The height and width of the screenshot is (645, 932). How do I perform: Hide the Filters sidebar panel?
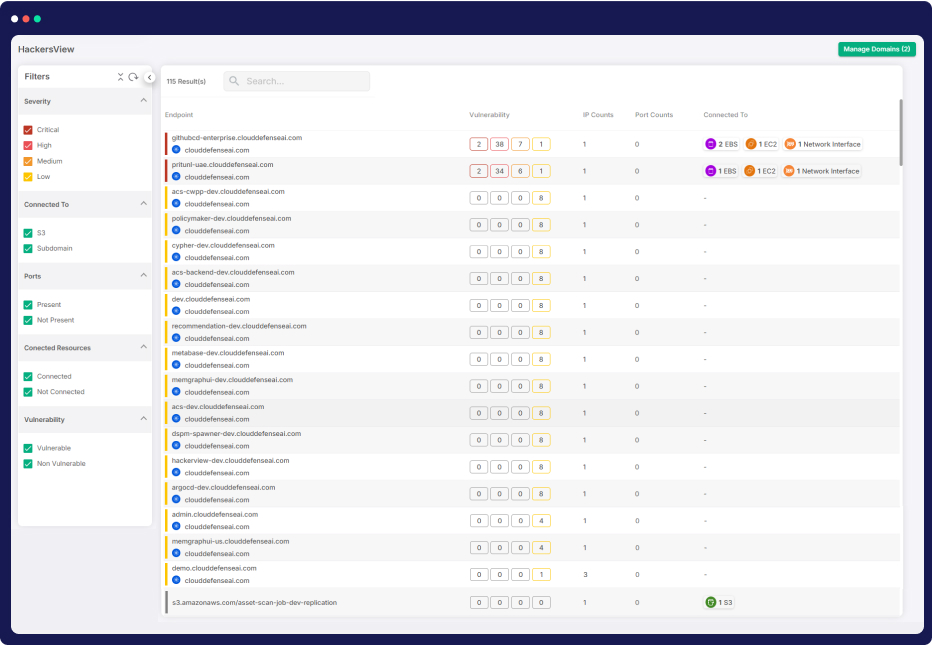[x=149, y=77]
